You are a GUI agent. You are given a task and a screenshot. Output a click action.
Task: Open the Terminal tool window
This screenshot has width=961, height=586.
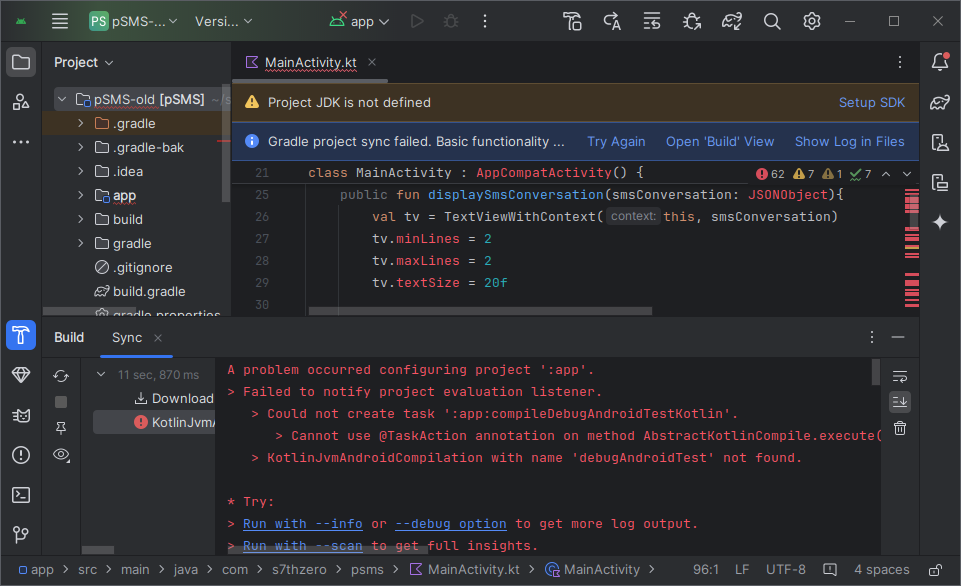(21, 494)
